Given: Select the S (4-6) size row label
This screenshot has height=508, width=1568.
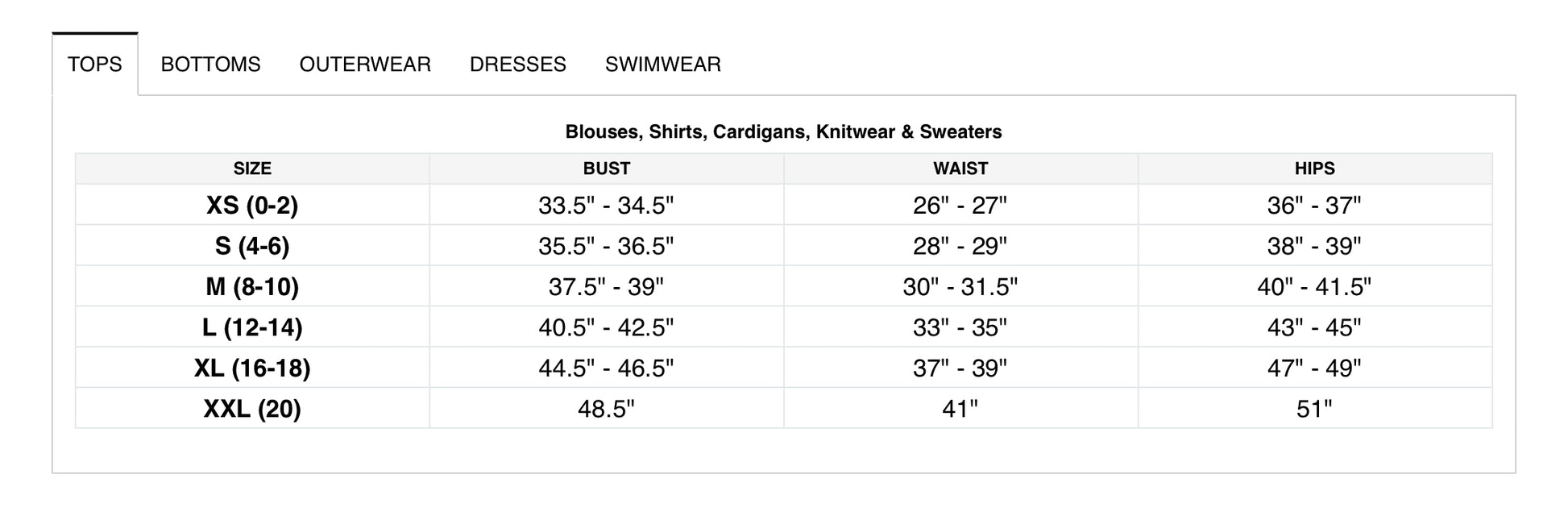Looking at the screenshot, I should click(x=252, y=246).
